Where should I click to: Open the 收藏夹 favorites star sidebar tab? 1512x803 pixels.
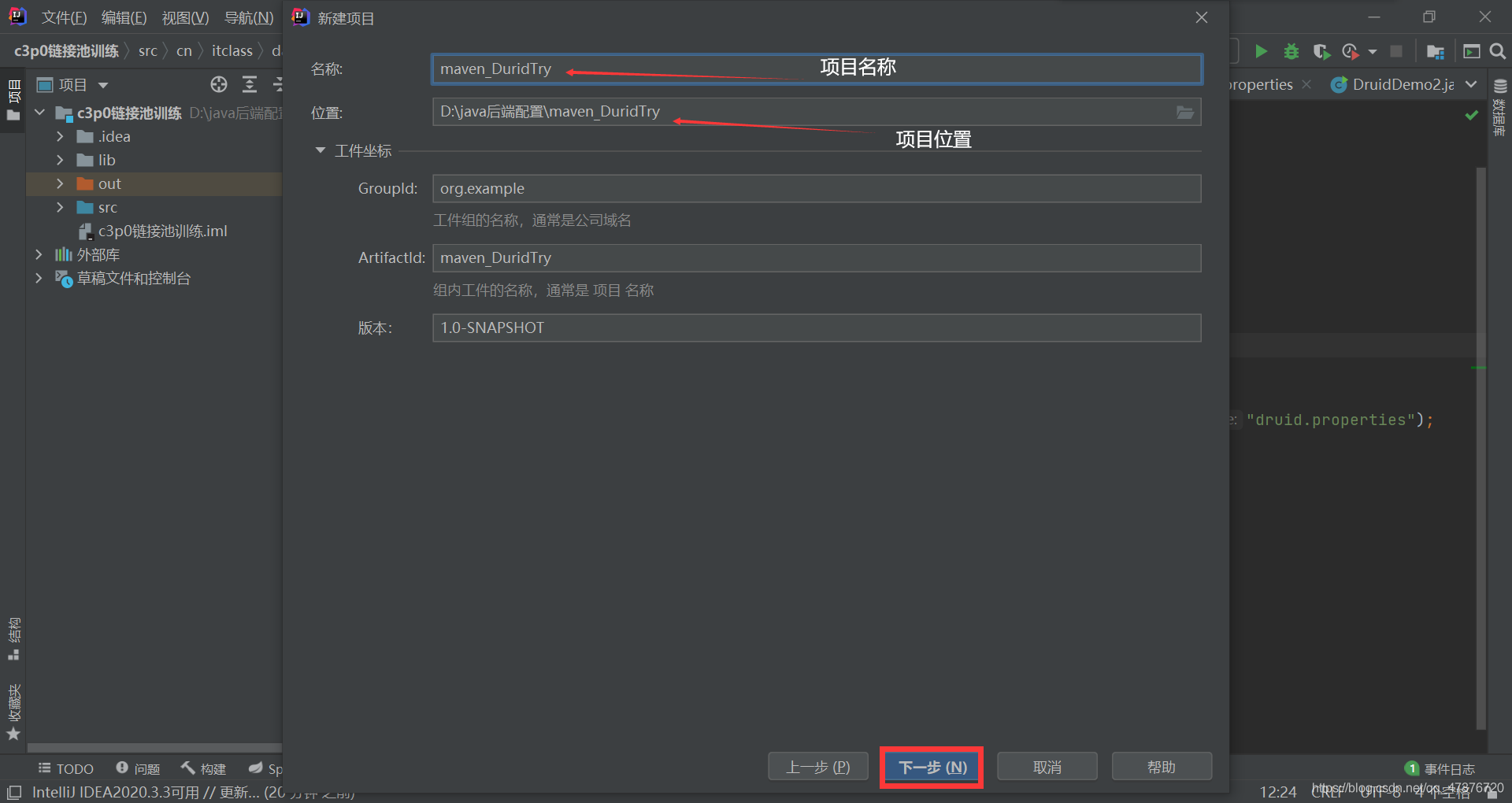tap(13, 712)
